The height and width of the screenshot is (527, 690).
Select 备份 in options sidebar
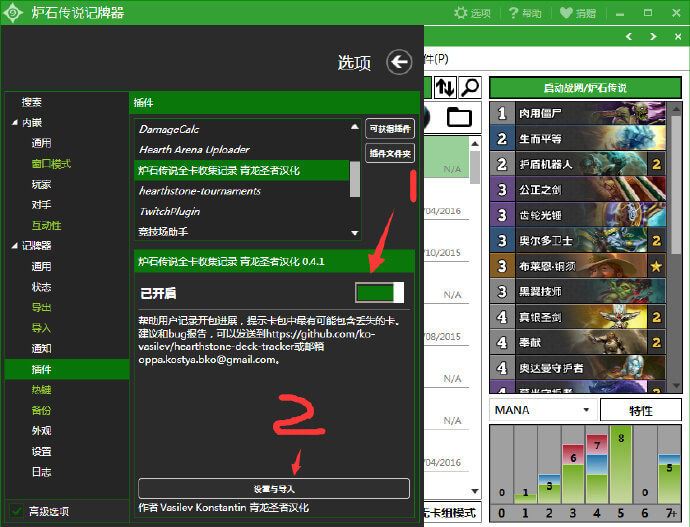click(x=41, y=410)
